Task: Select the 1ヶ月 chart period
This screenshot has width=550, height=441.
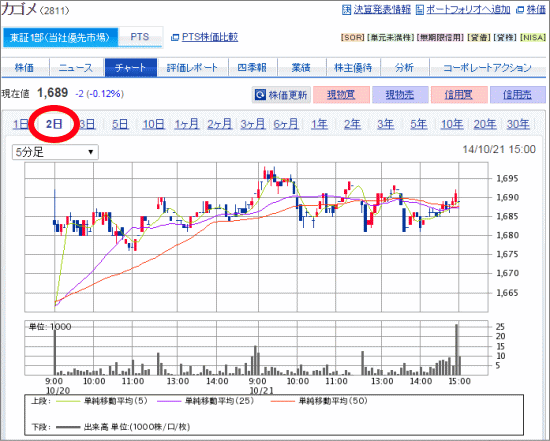Action: pos(187,124)
